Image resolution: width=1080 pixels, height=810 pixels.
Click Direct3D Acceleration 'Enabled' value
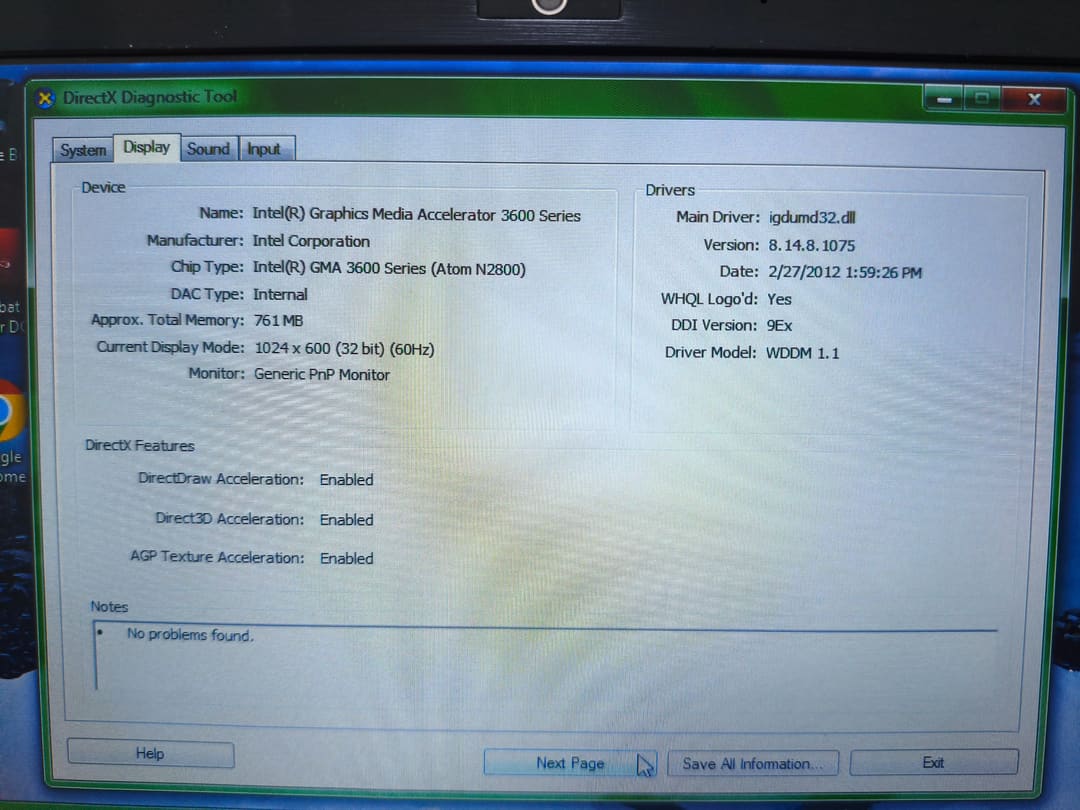tap(346, 520)
